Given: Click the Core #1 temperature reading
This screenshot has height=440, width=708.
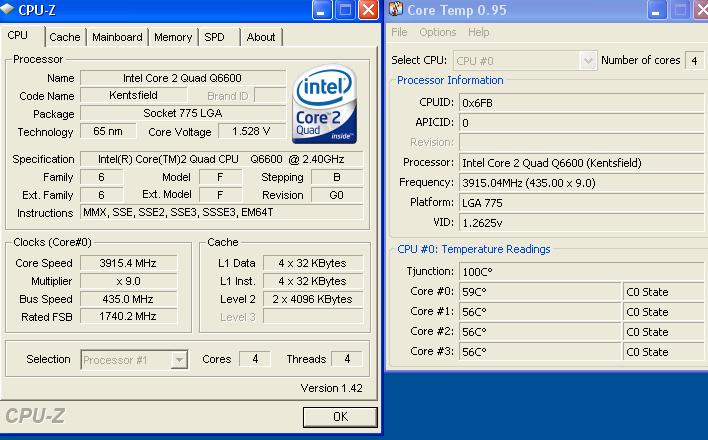Looking at the screenshot, I should point(540,312).
